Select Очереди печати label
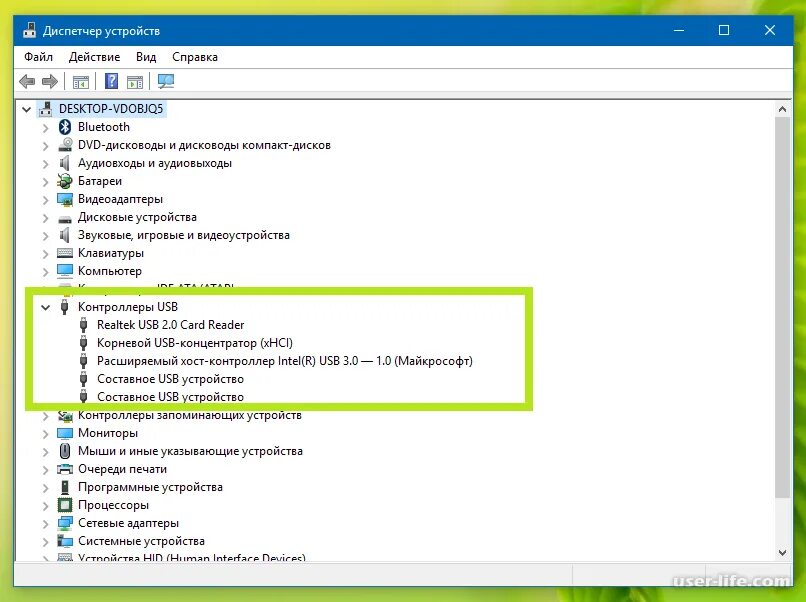 coord(122,469)
